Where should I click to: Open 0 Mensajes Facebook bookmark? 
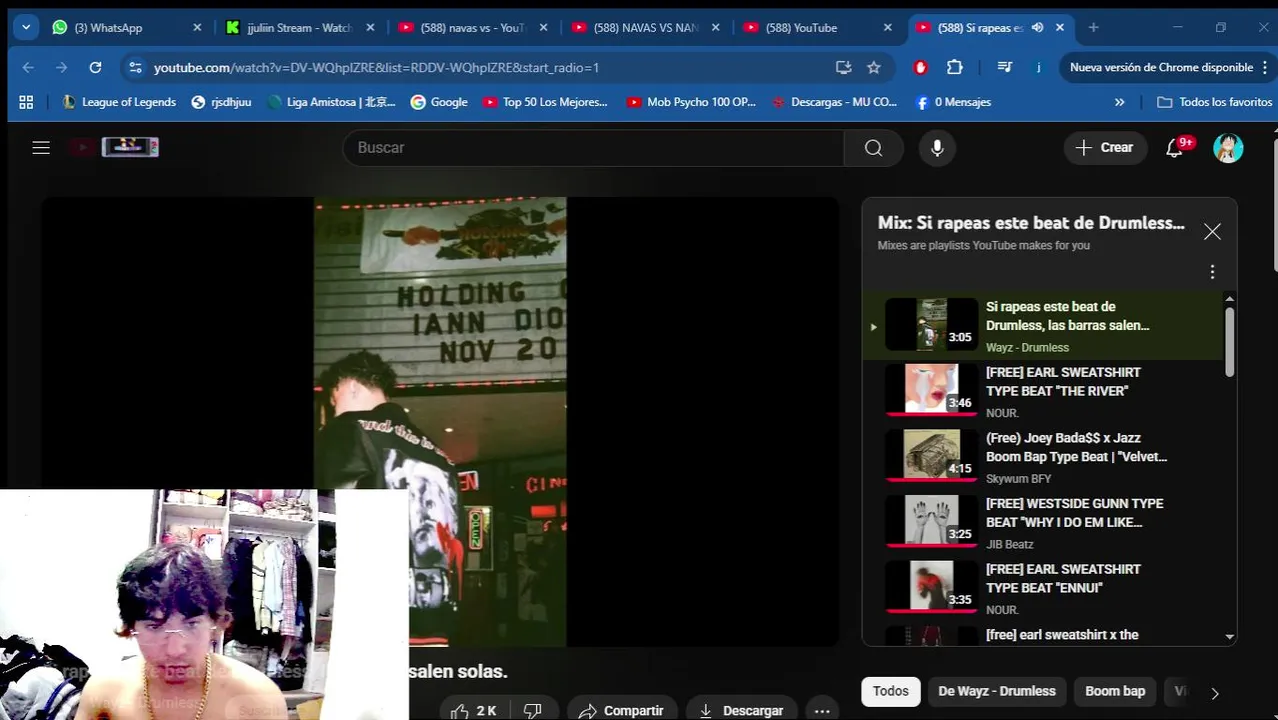(x=952, y=102)
